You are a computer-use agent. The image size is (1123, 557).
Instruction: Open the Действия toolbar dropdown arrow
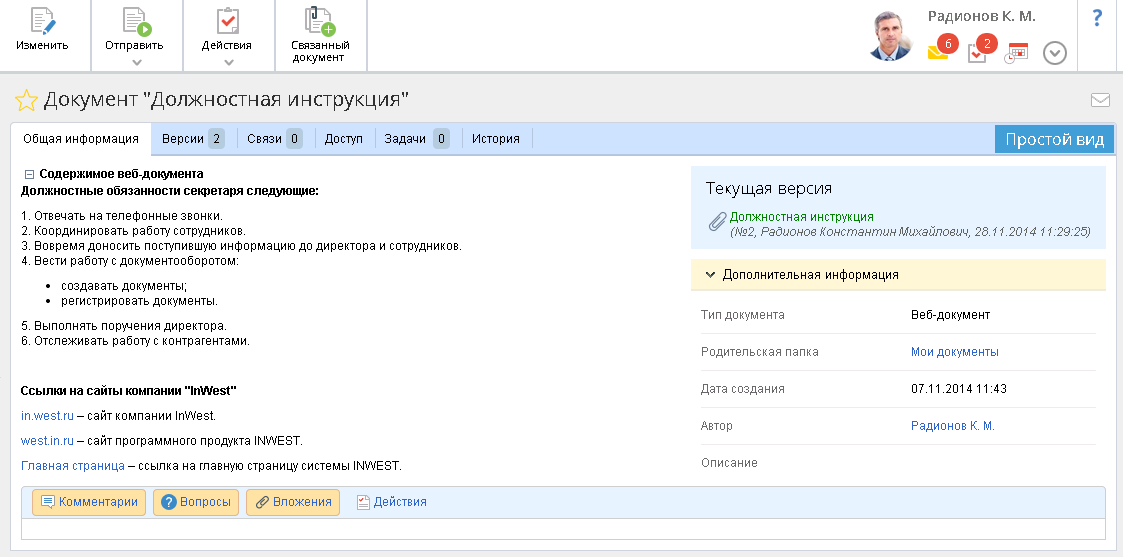pyautogui.click(x=228, y=63)
